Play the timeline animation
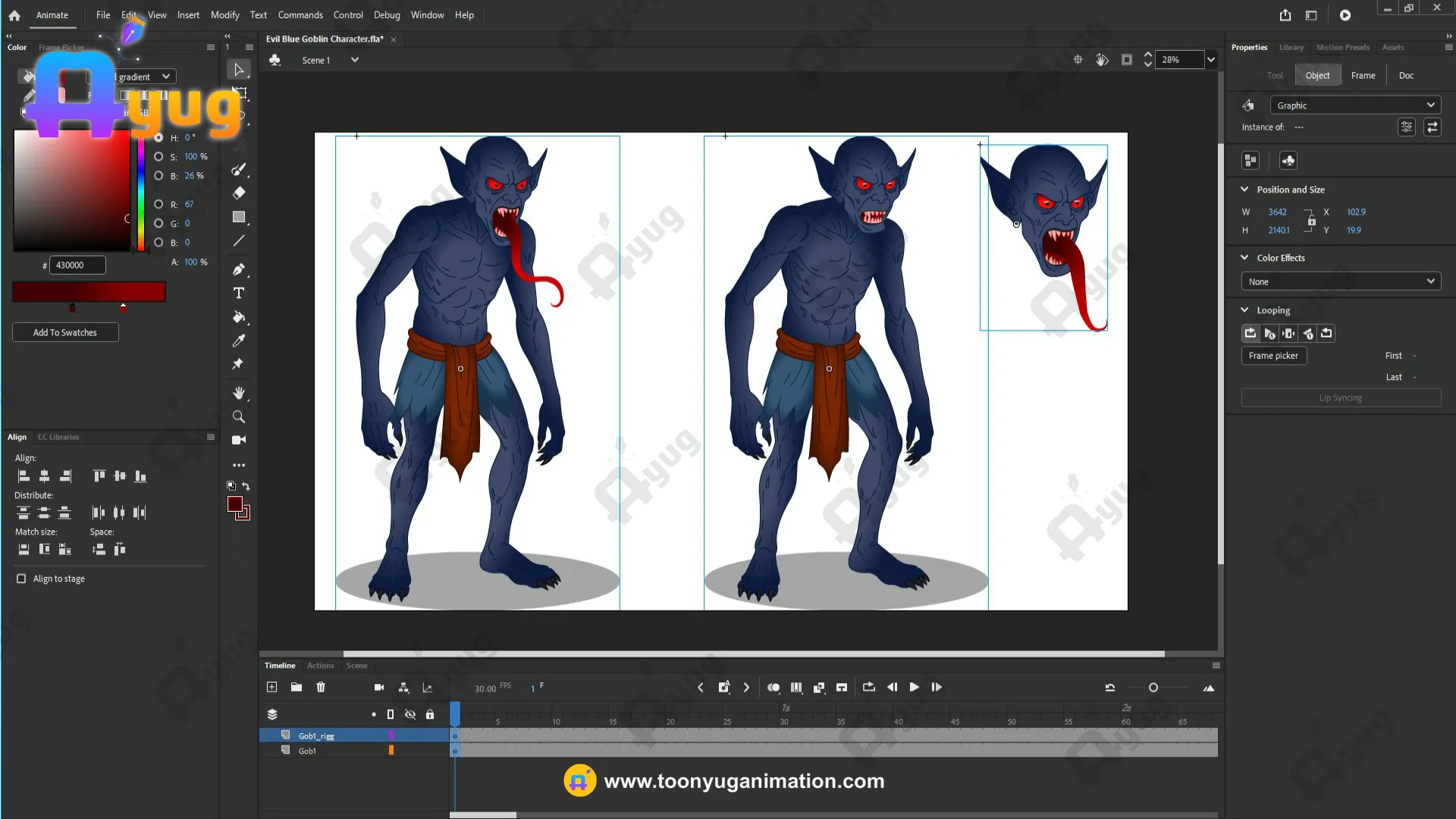1456x819 pixels. click(914, 687)
